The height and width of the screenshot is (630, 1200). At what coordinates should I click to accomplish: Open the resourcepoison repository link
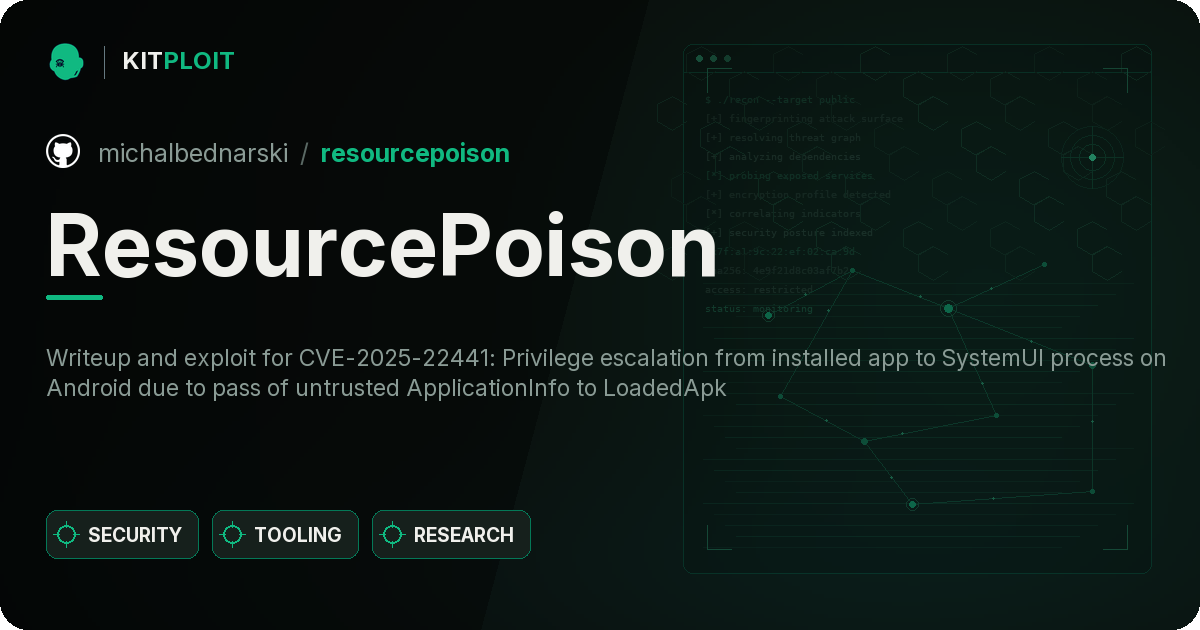[x=415, y=153]
